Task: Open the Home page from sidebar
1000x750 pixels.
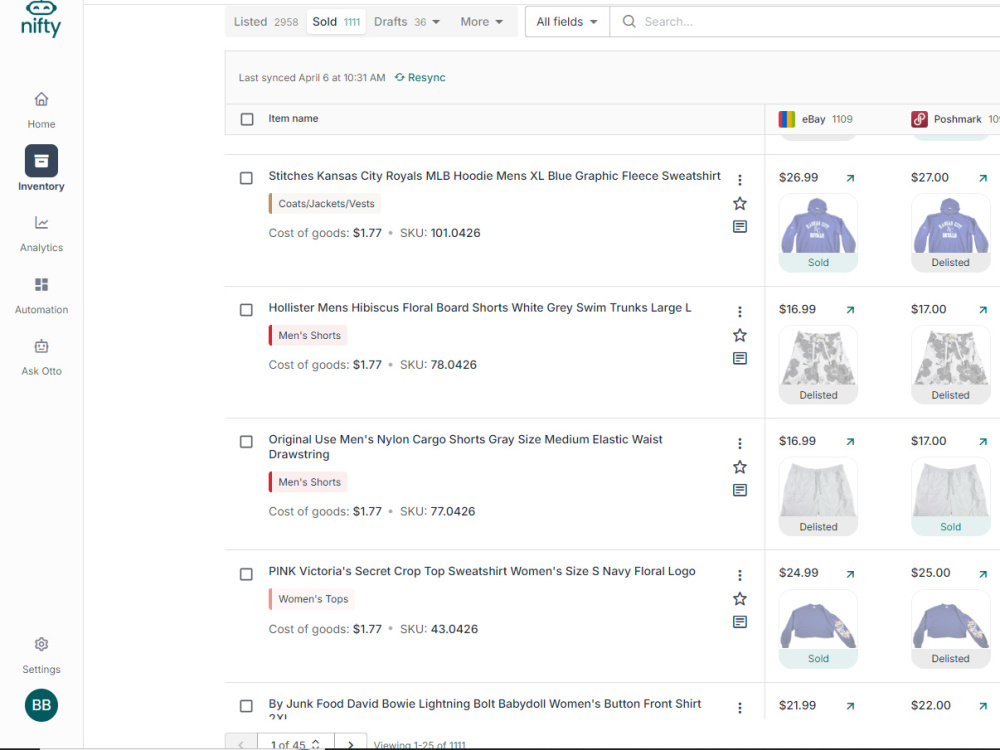Action: (41, 110)
